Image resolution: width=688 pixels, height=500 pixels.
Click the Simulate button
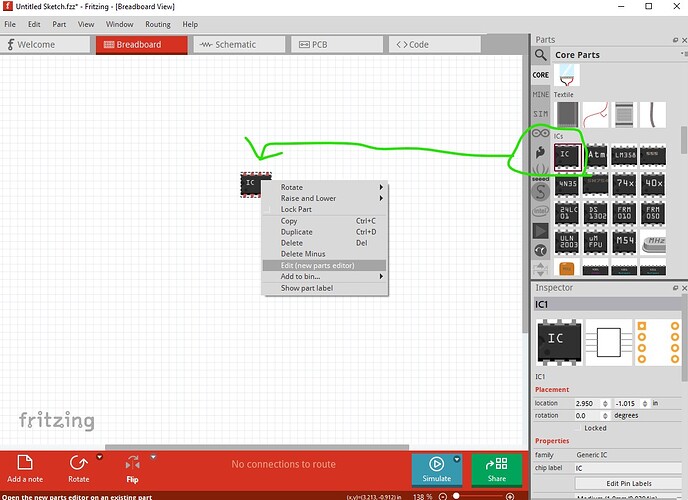[x=437, y=470]
